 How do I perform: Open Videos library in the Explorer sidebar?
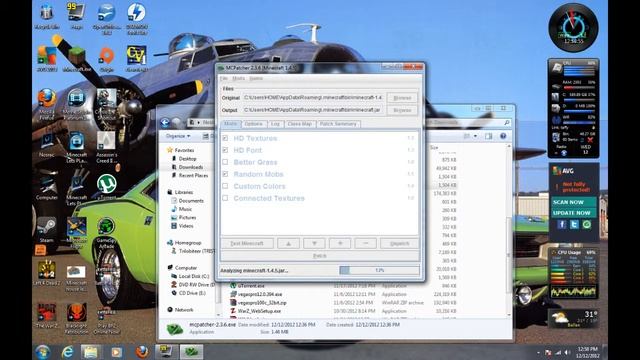(185, 226)
